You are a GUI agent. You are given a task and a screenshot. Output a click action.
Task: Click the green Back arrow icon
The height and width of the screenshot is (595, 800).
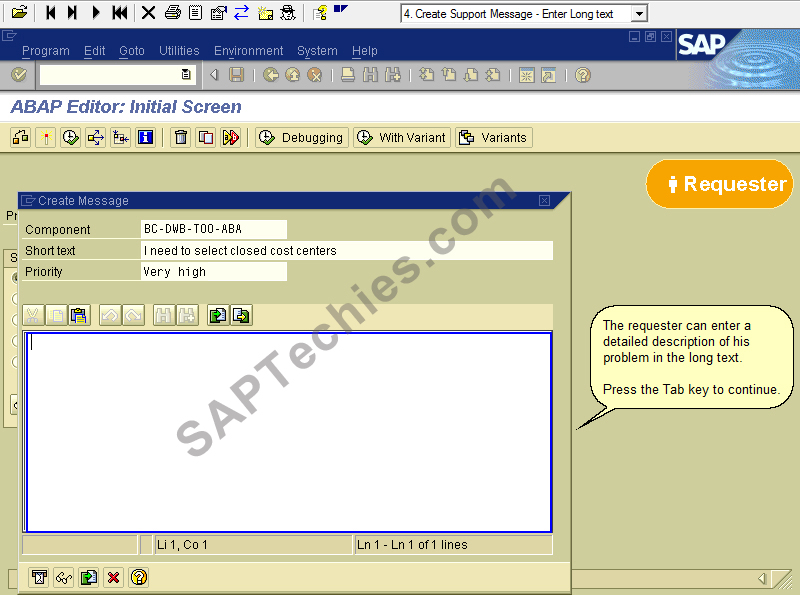[x=270, y=75]
